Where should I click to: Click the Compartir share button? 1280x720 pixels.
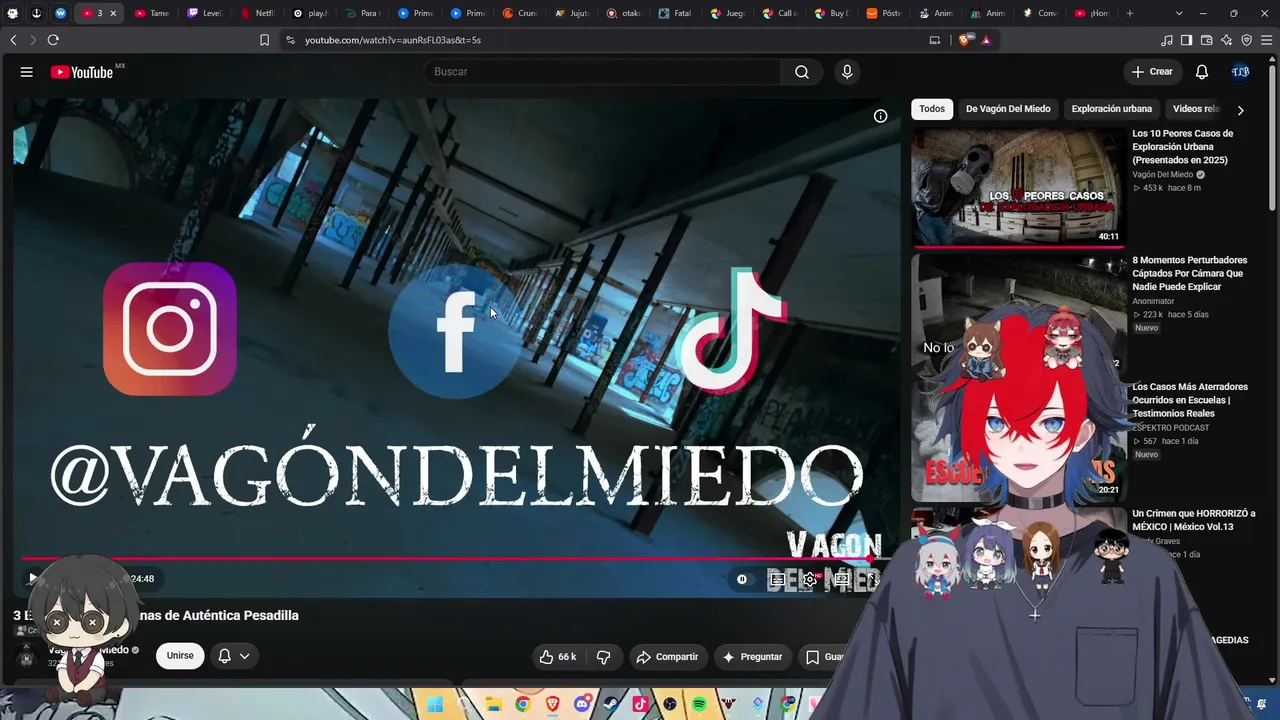click(668, 657)
